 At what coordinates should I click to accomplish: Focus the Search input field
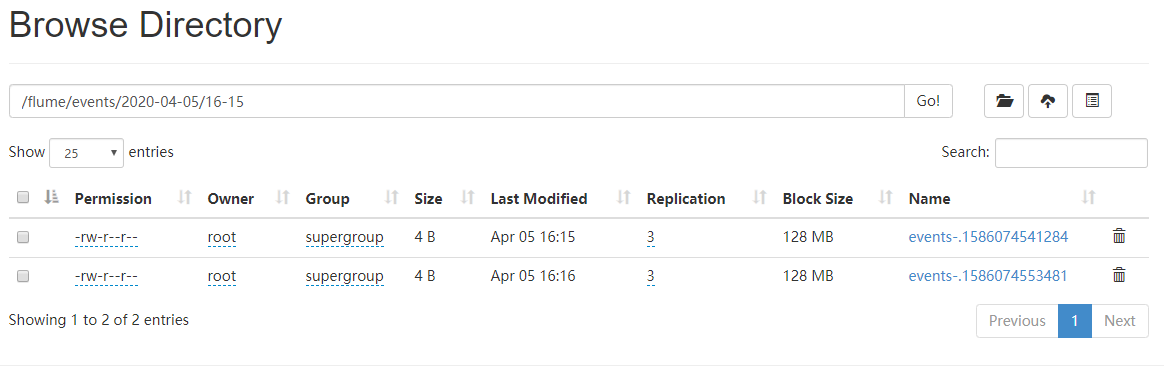pyautogui.click(x=1071, y=152)
